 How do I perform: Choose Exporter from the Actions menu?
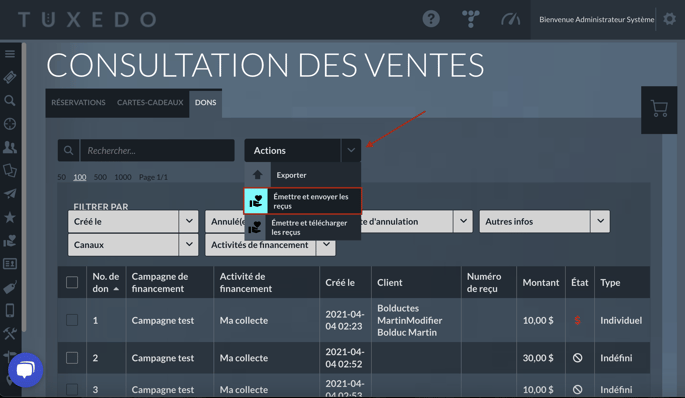pyautogui.click(x=302, y=175)
